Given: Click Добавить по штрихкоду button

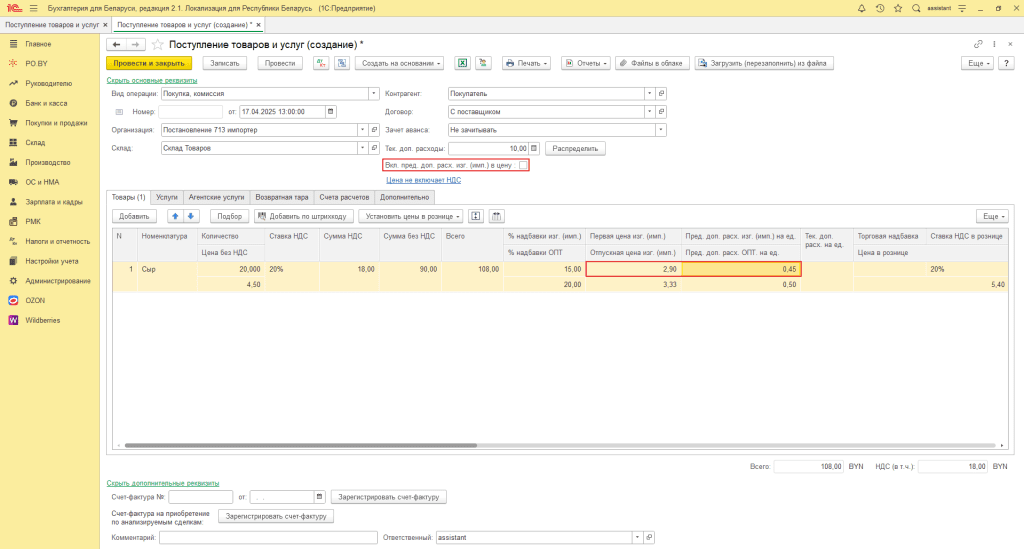Looking at the screenshot, I should tap(304, 216).
